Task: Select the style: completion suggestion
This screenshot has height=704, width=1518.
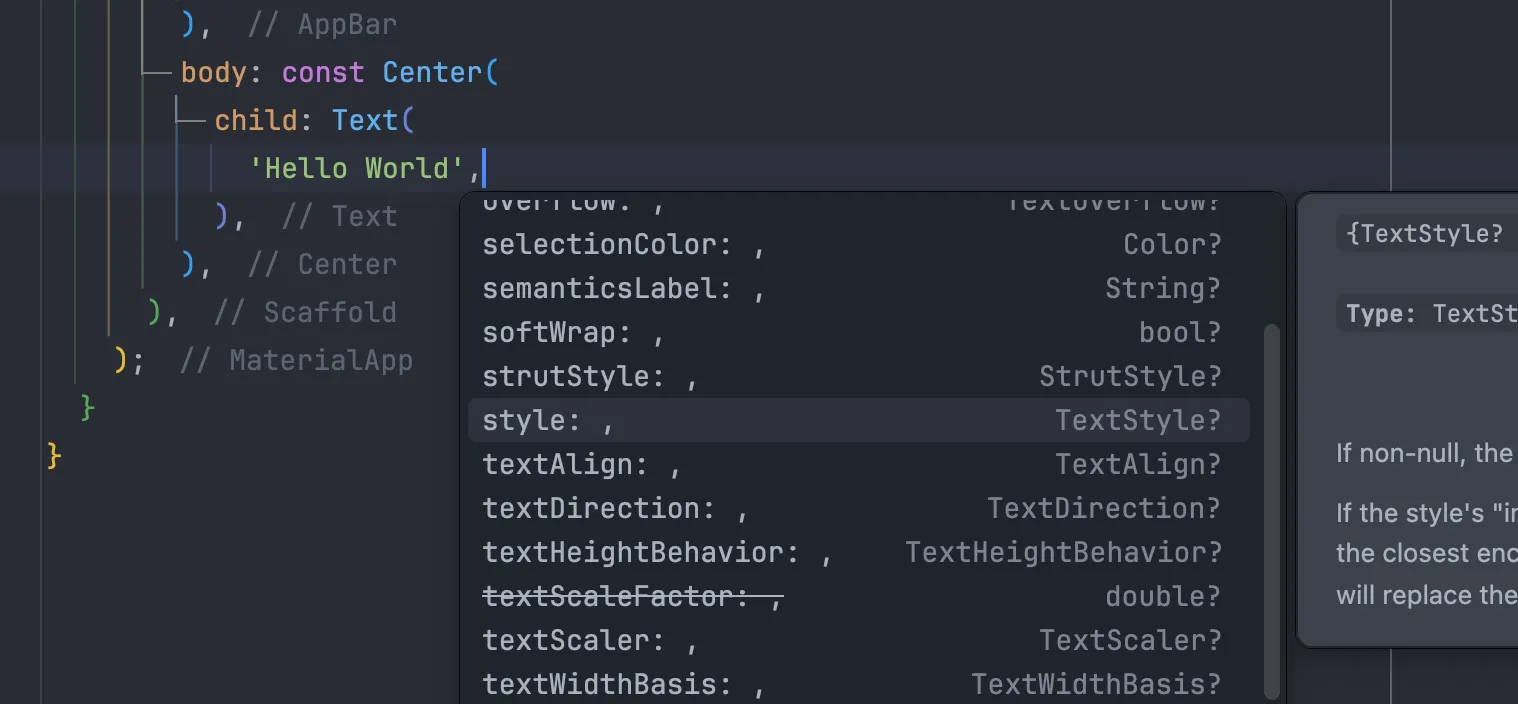Action: point(858,420)
